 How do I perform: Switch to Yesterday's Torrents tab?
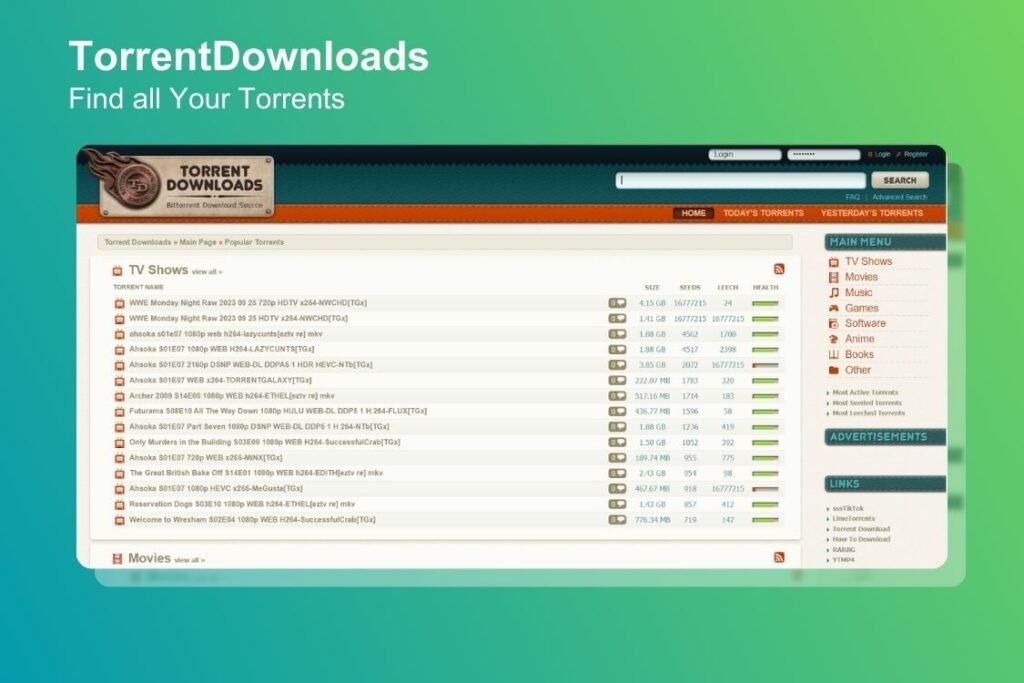pos(871,213)
